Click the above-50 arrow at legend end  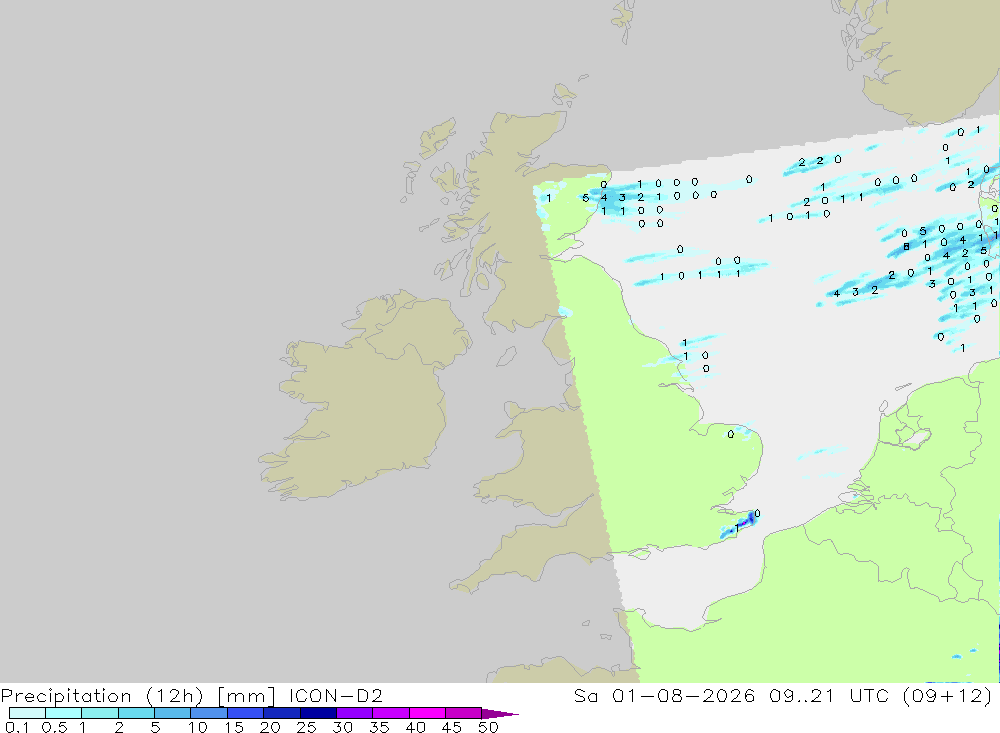coord(499,714)
